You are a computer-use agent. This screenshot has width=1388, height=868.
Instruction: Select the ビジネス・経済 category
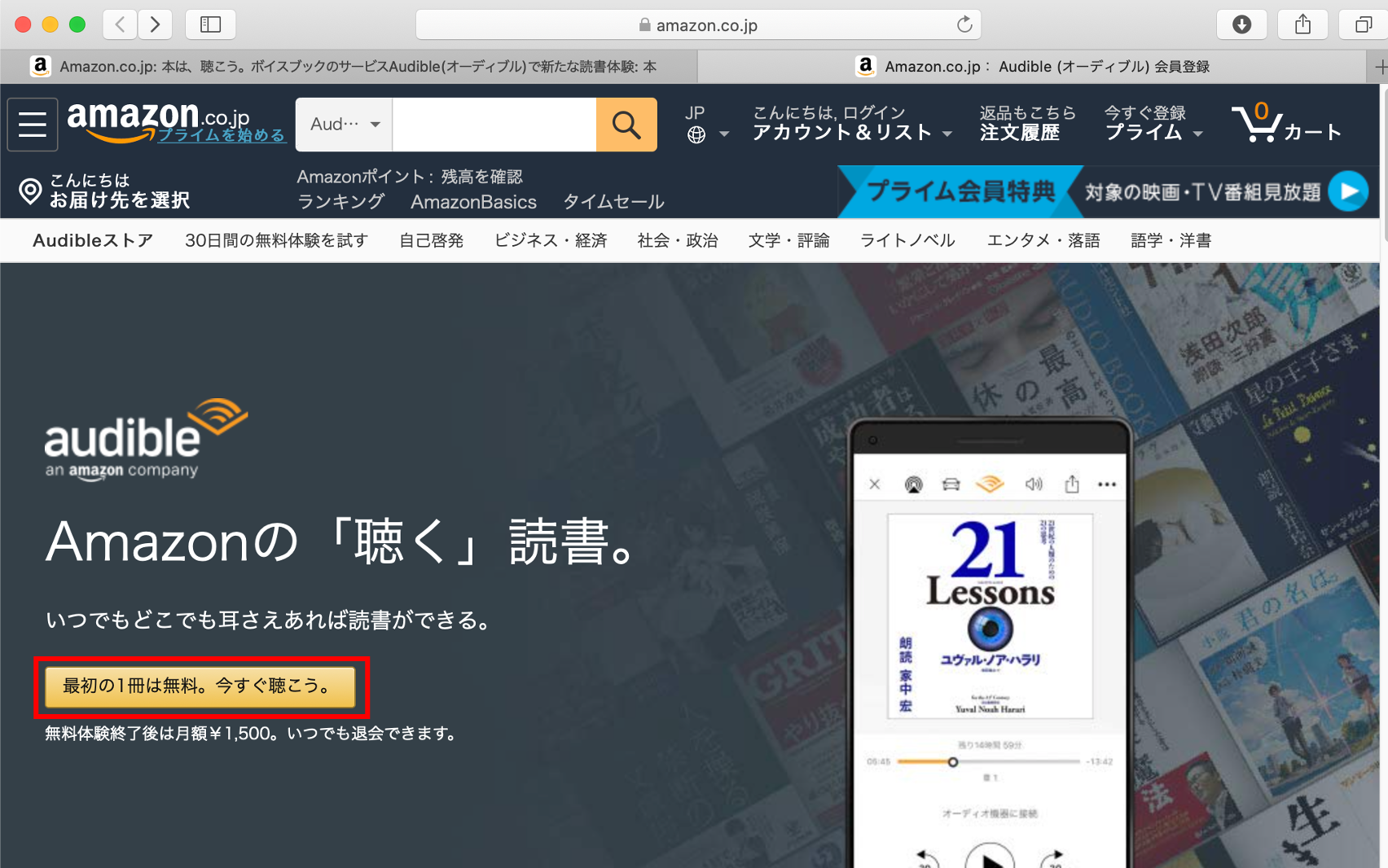[x=551, y=240]
